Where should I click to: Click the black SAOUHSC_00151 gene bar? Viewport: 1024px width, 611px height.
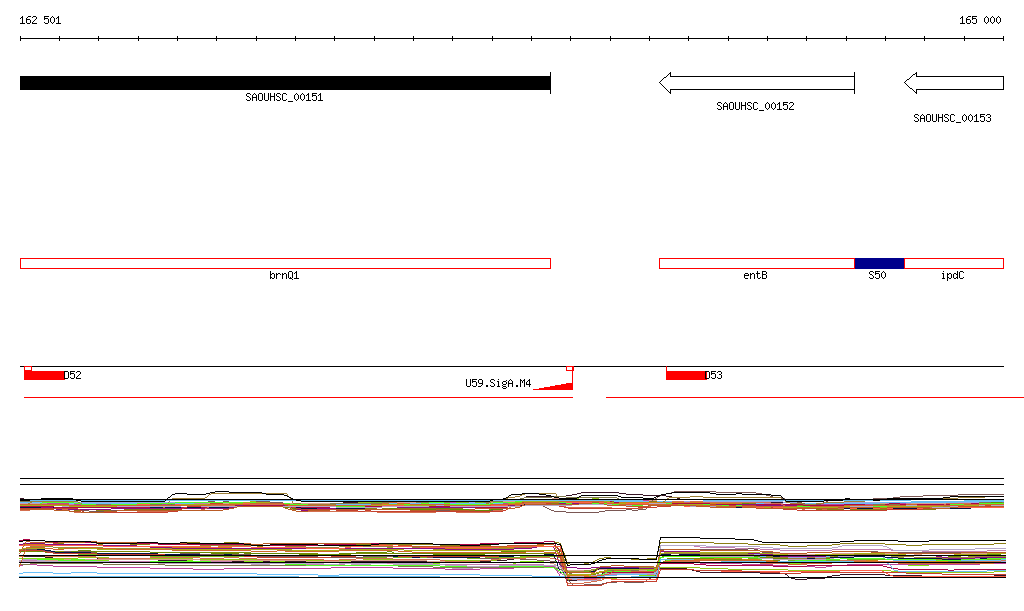pos(285,83)
